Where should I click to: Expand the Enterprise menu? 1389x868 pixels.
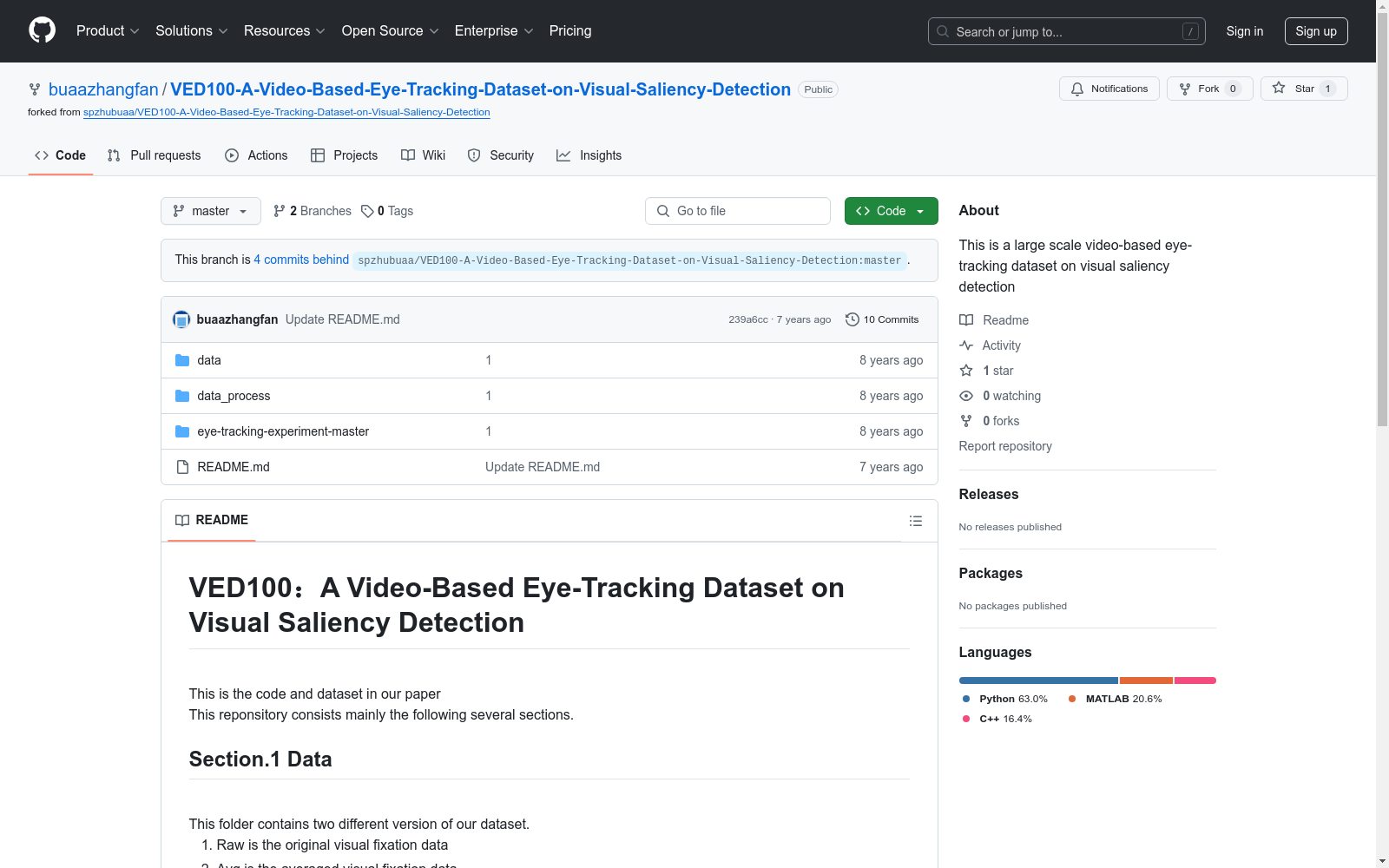[494, 31]
